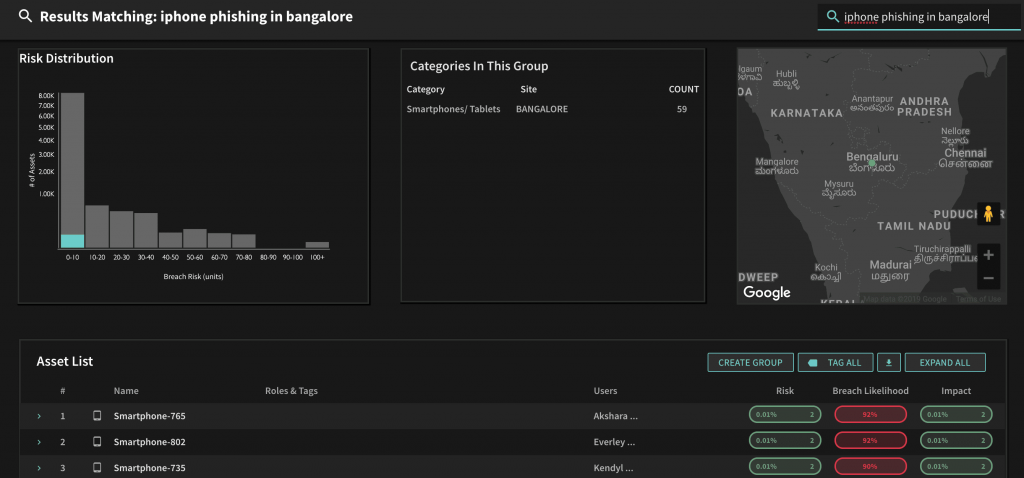Click the green Bengaluru marker on the map
Viewport: 1024px width, 478px height.
click(871, 163)
